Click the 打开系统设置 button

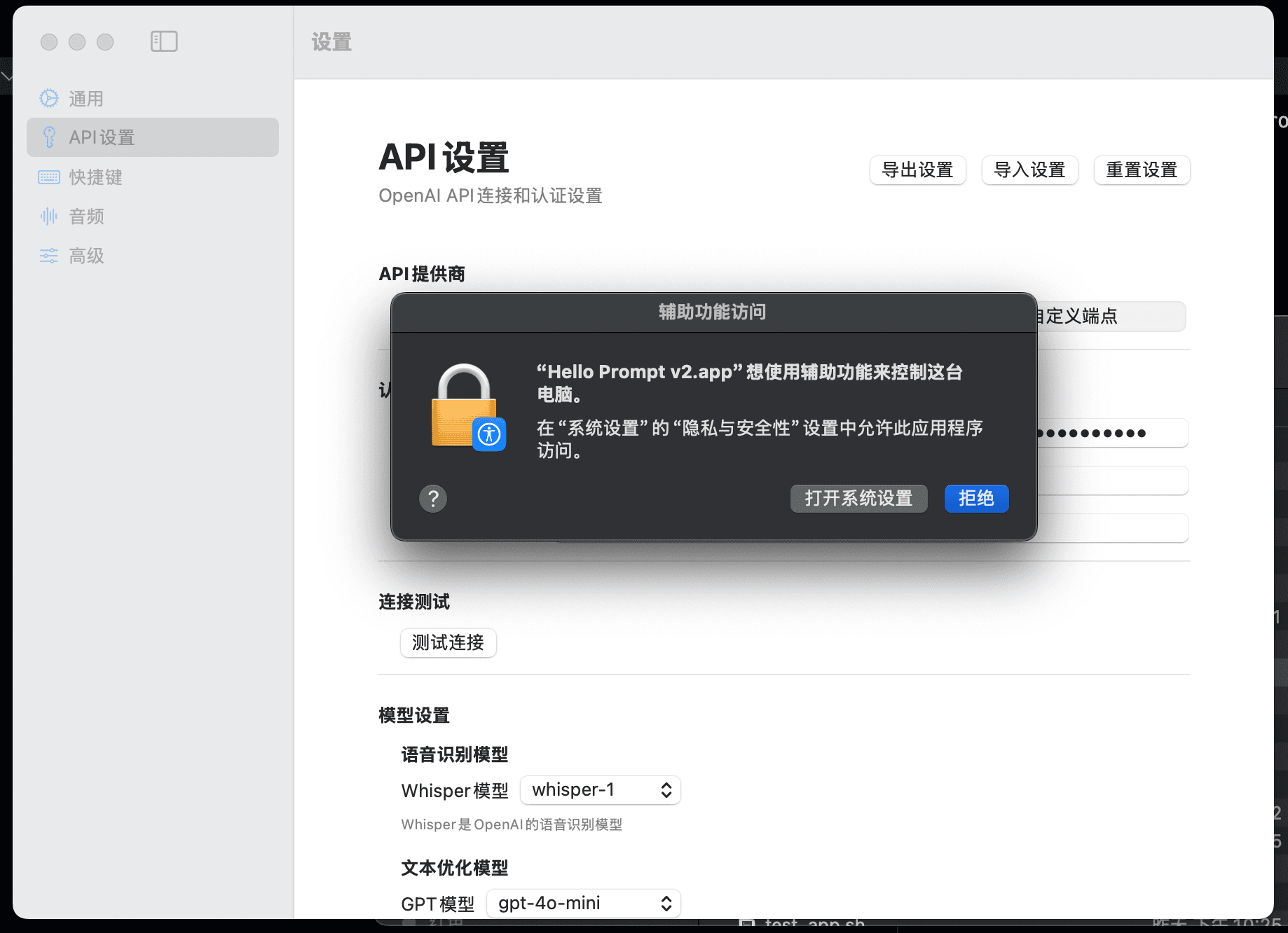click(858, 499)
